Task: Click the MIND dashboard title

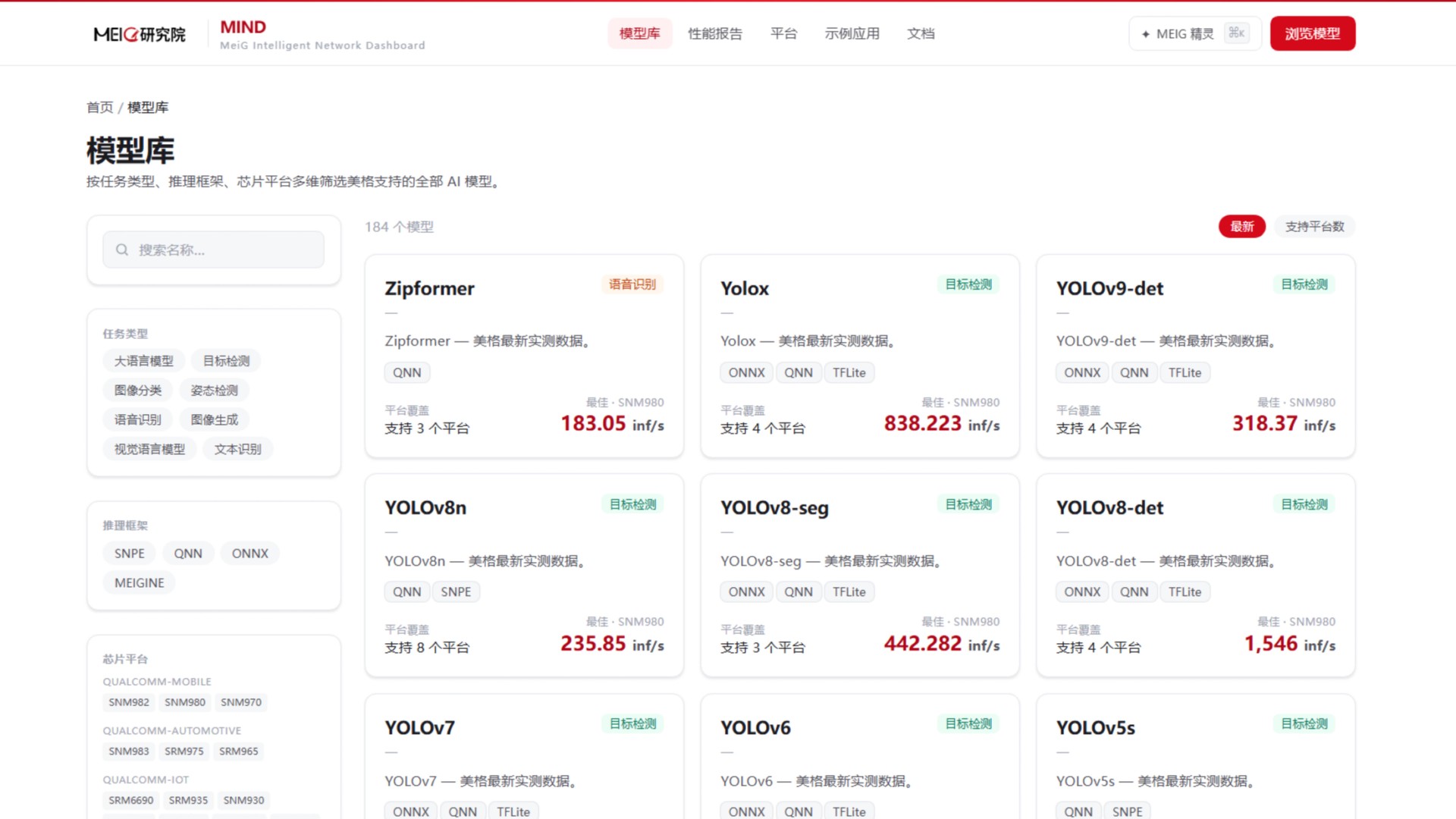Action: [x=243, y=27]
